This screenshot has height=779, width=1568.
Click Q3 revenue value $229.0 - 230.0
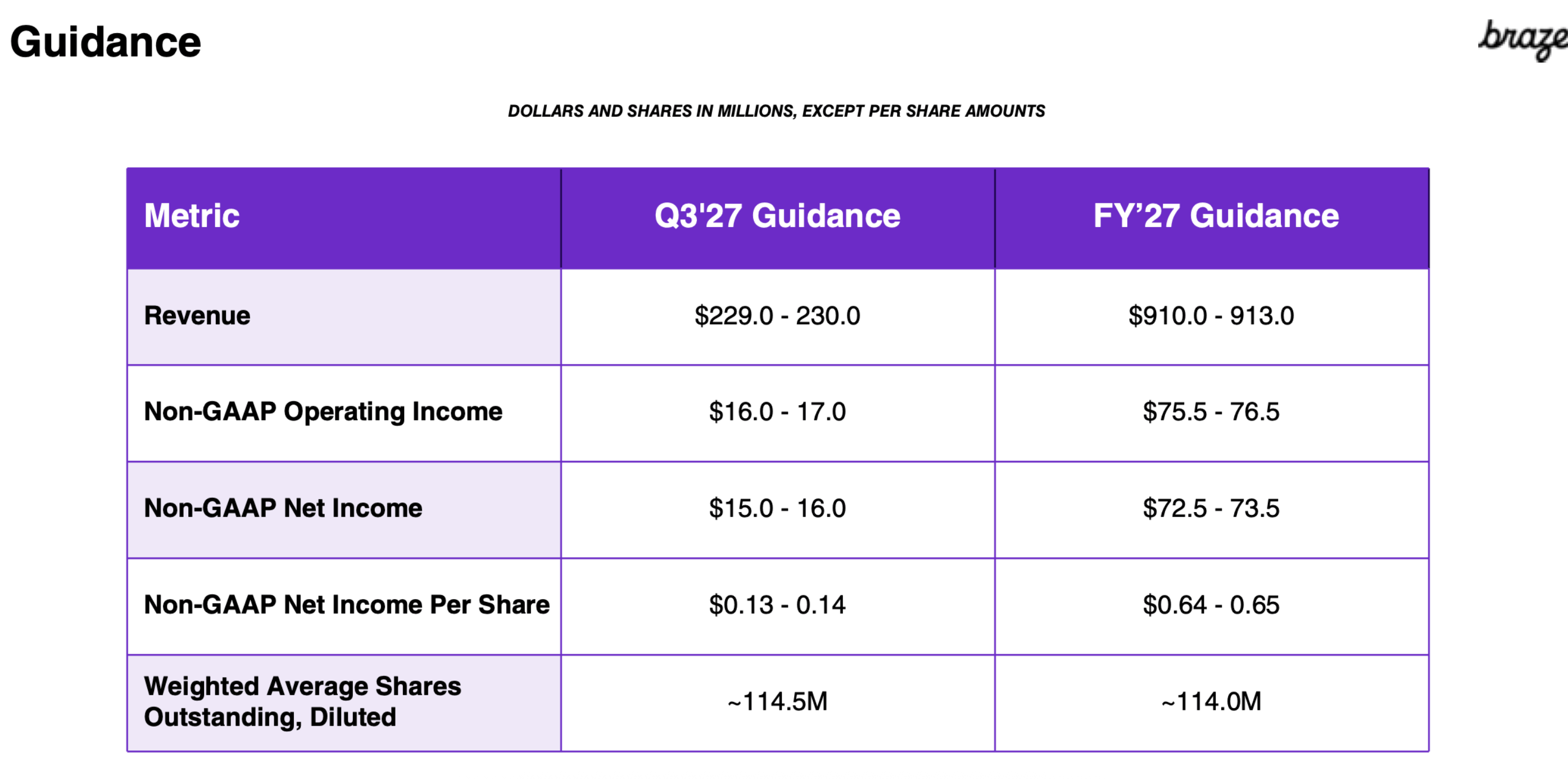777,316
